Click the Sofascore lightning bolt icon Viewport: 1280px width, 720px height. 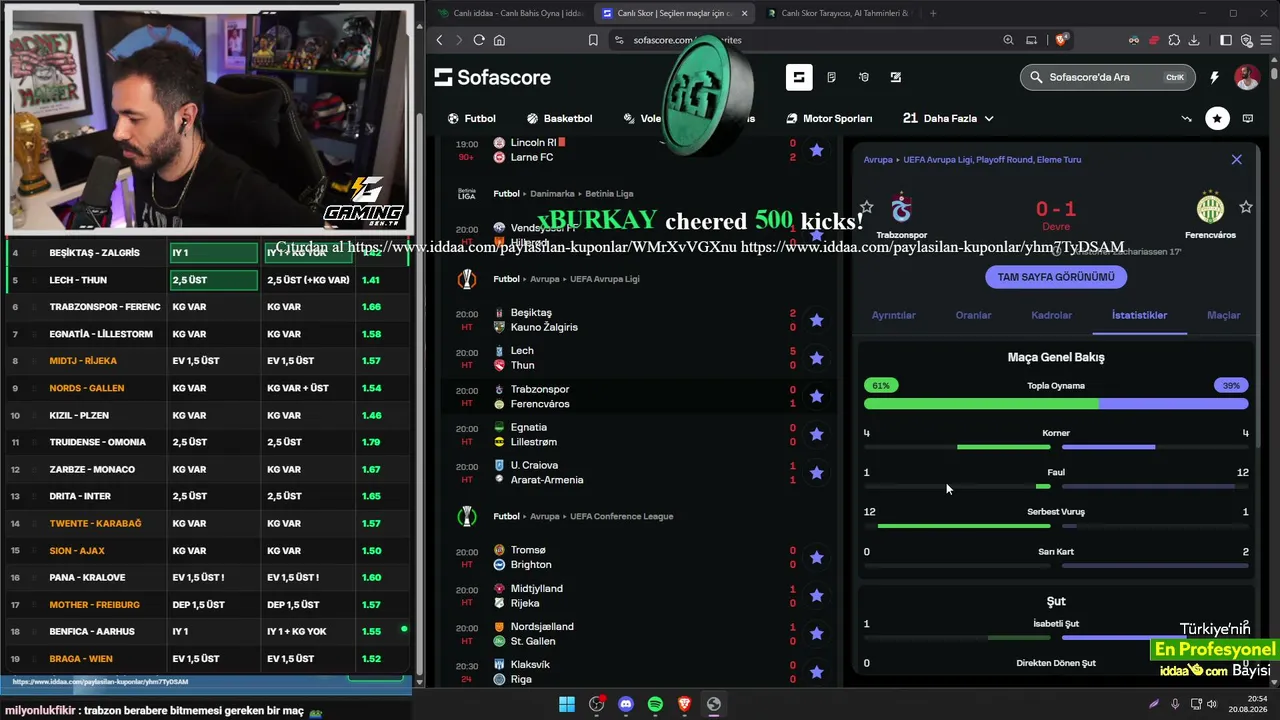pos(1214,77)
